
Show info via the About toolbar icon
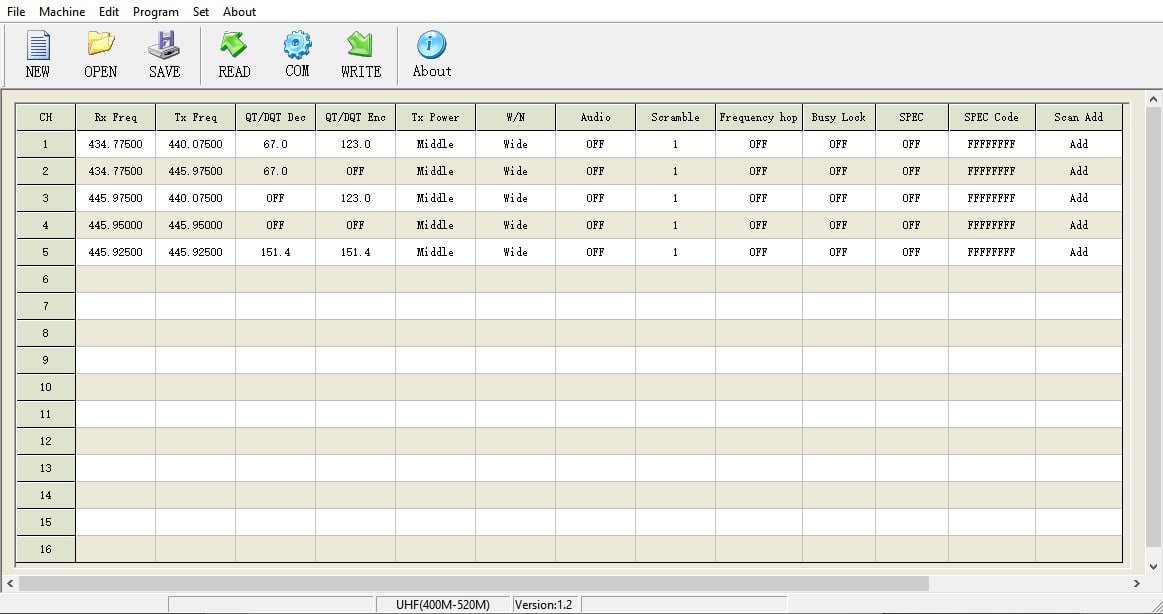pos(432,55)
